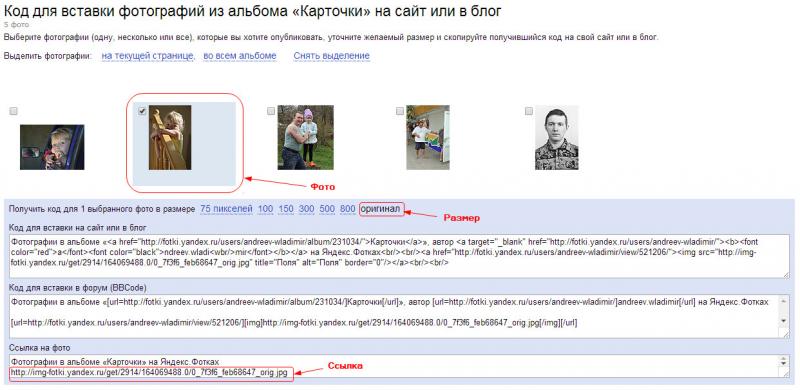The width and height of the screenshot is (800, 390).
Task: Click label 'Код для вставки на сайт или в блог'
Action: point(78,228)
